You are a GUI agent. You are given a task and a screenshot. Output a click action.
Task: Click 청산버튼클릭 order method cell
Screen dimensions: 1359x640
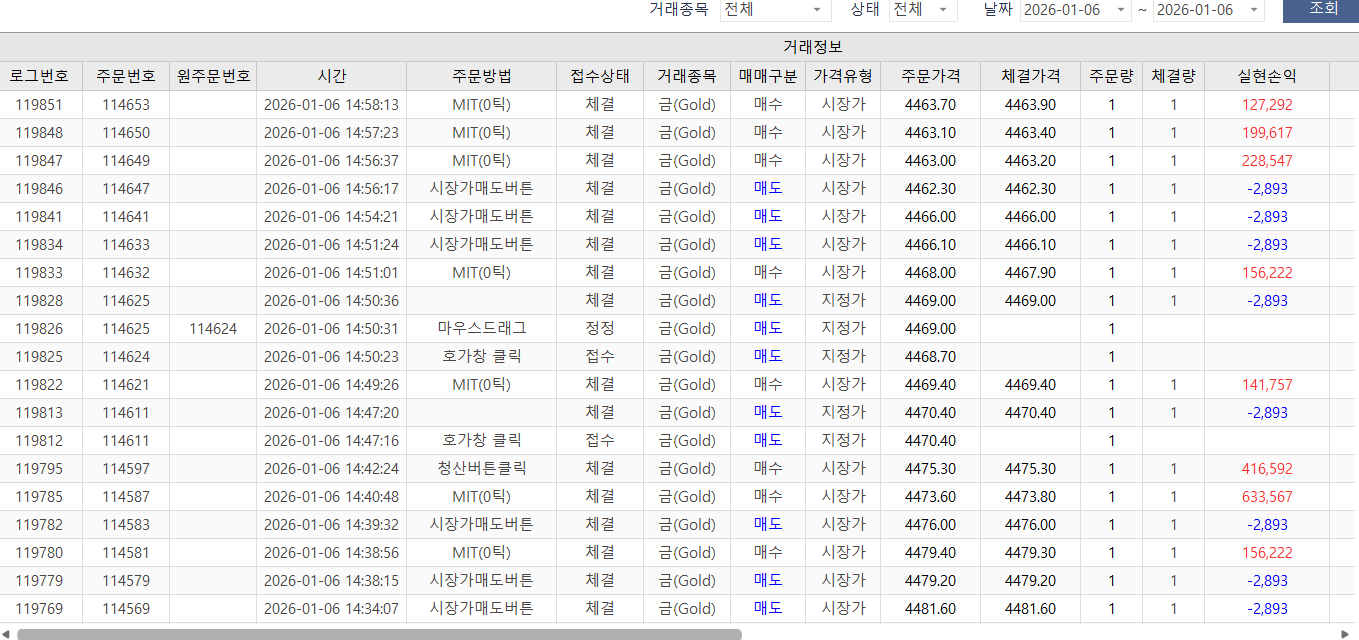tap(481, 469)
